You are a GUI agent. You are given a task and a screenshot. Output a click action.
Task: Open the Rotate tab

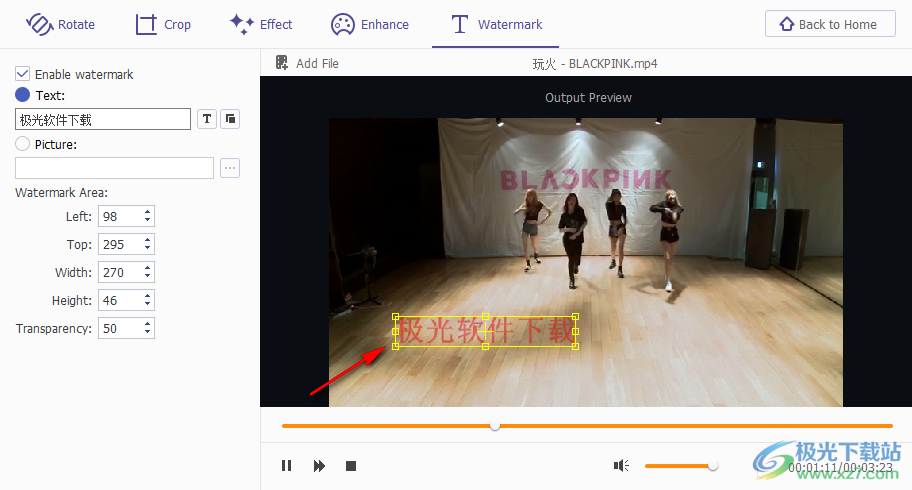click(60, 24)
